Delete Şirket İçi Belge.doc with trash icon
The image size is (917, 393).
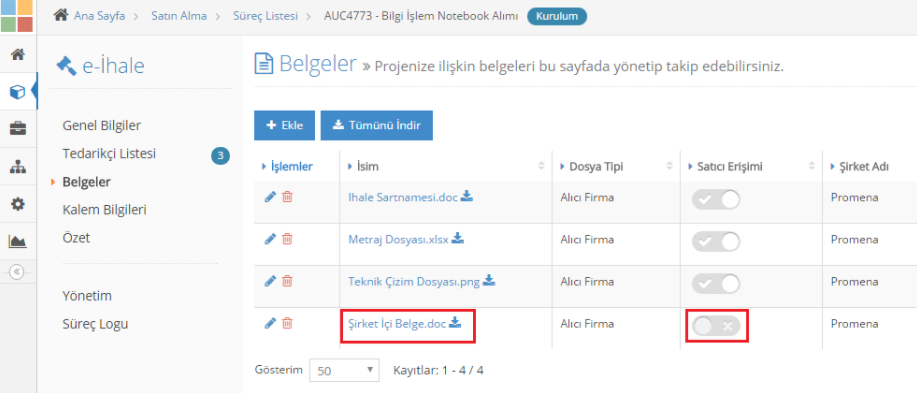point(287,322)
